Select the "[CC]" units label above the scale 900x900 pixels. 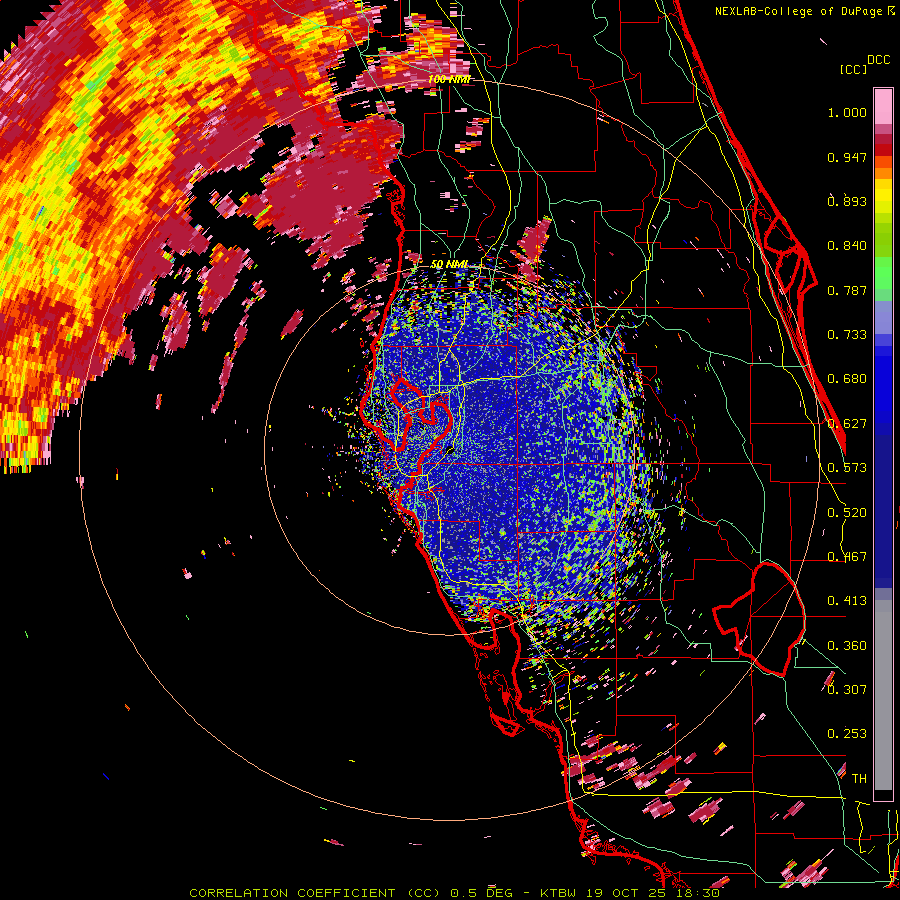pos(854,69)
